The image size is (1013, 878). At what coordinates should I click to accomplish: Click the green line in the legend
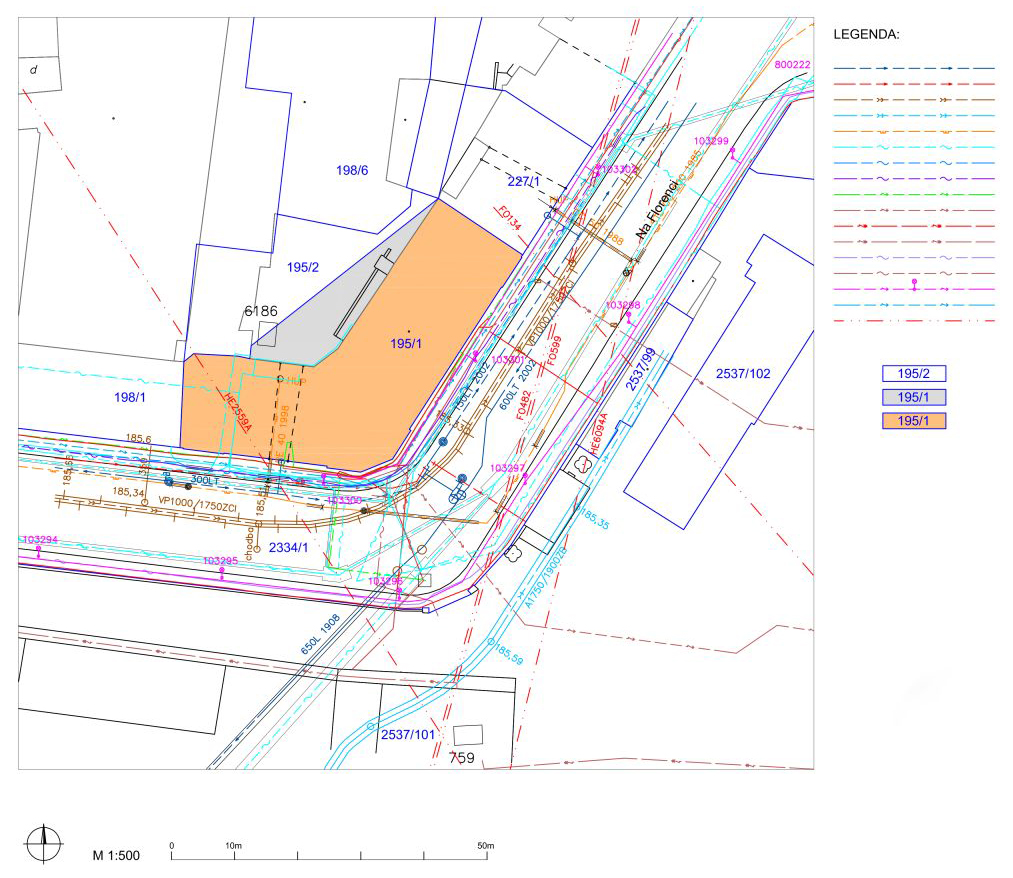[914, 193]
